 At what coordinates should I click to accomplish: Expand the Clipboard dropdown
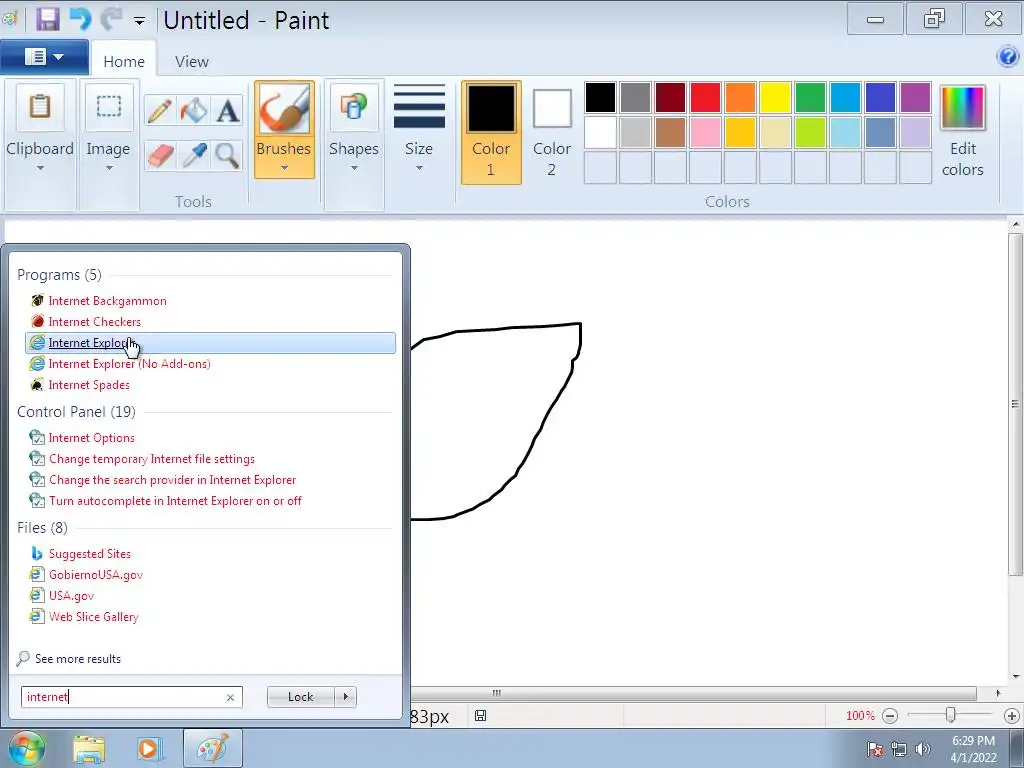[x=40, y=168]
